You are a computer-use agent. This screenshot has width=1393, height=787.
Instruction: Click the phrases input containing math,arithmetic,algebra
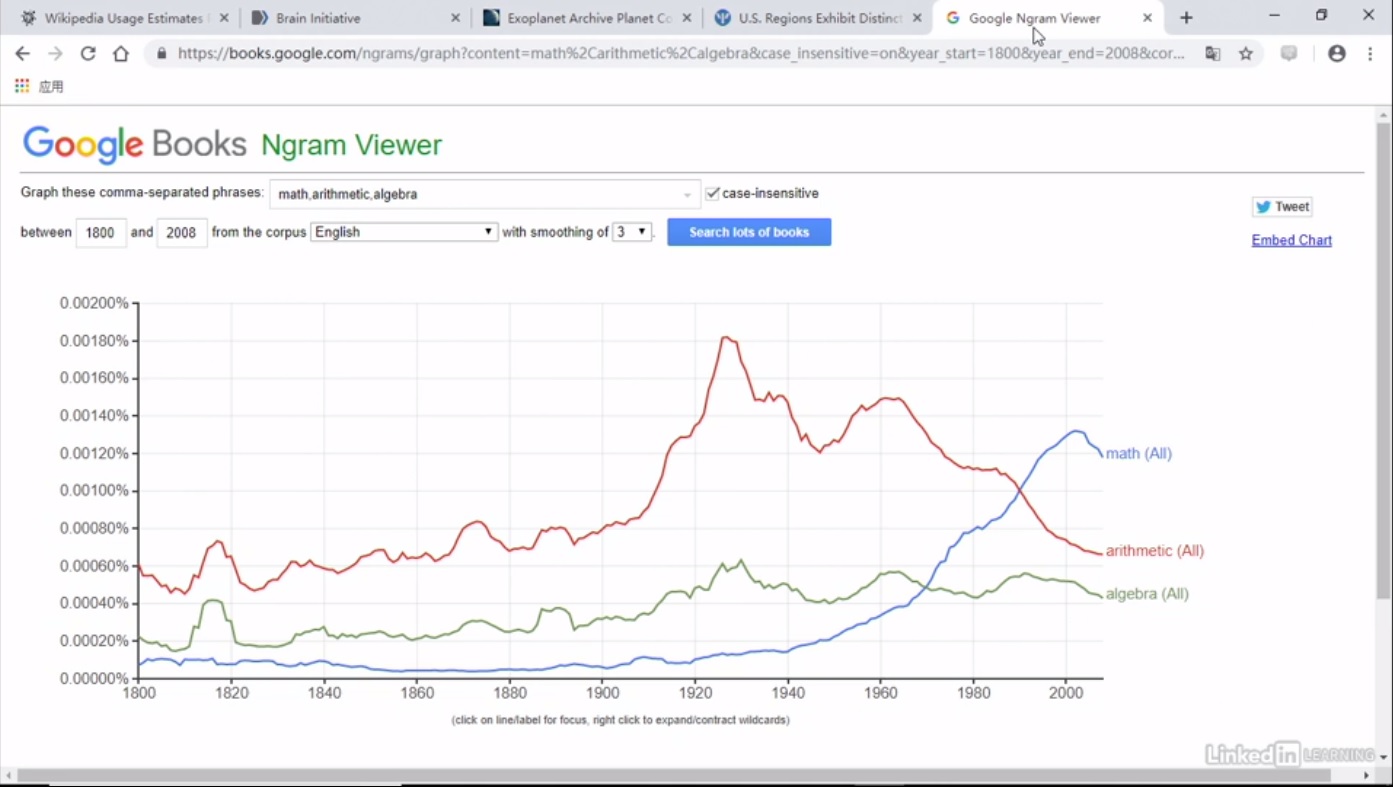(x=485, y=194)
